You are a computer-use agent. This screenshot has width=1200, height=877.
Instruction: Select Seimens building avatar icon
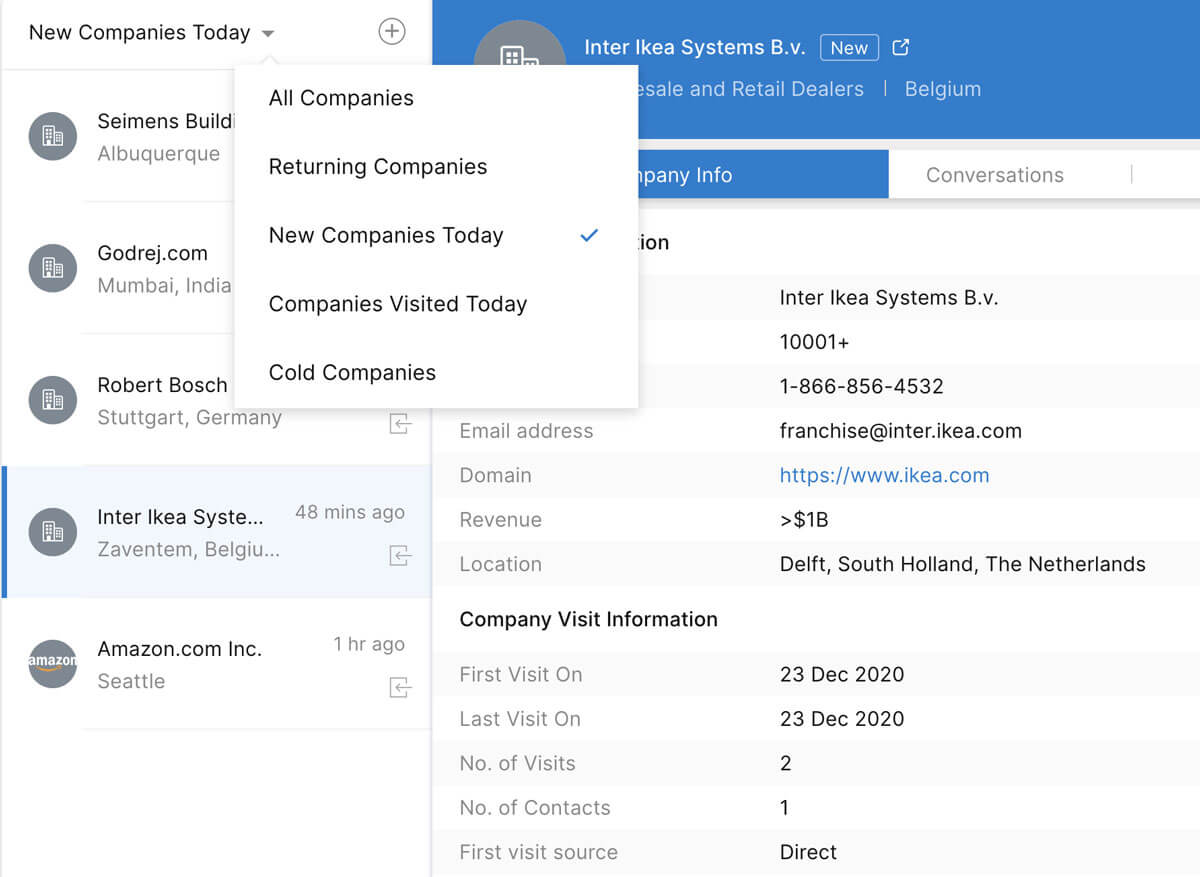click(x=53, y=136)
